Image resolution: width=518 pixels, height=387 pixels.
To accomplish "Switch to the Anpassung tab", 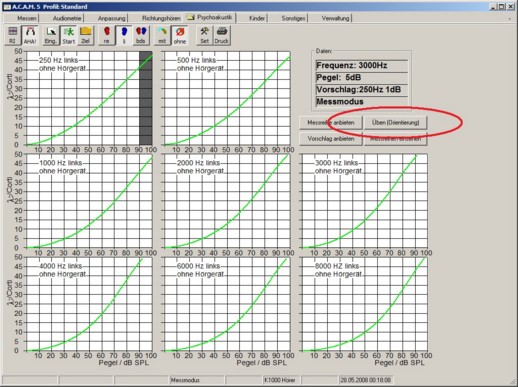I will (112, 18).
